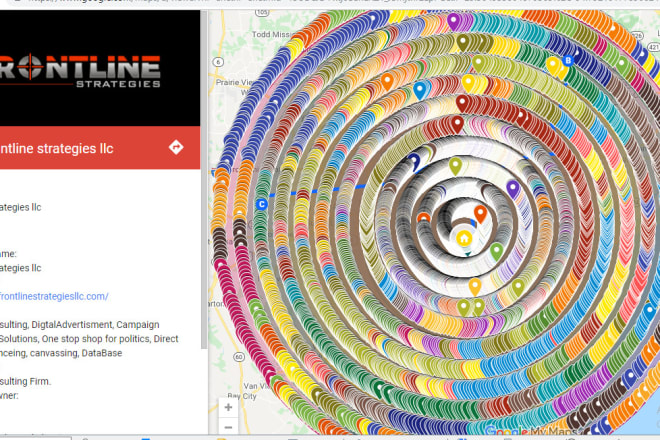Open the frontlinestrategiesllc.com website link

point(54,296)
